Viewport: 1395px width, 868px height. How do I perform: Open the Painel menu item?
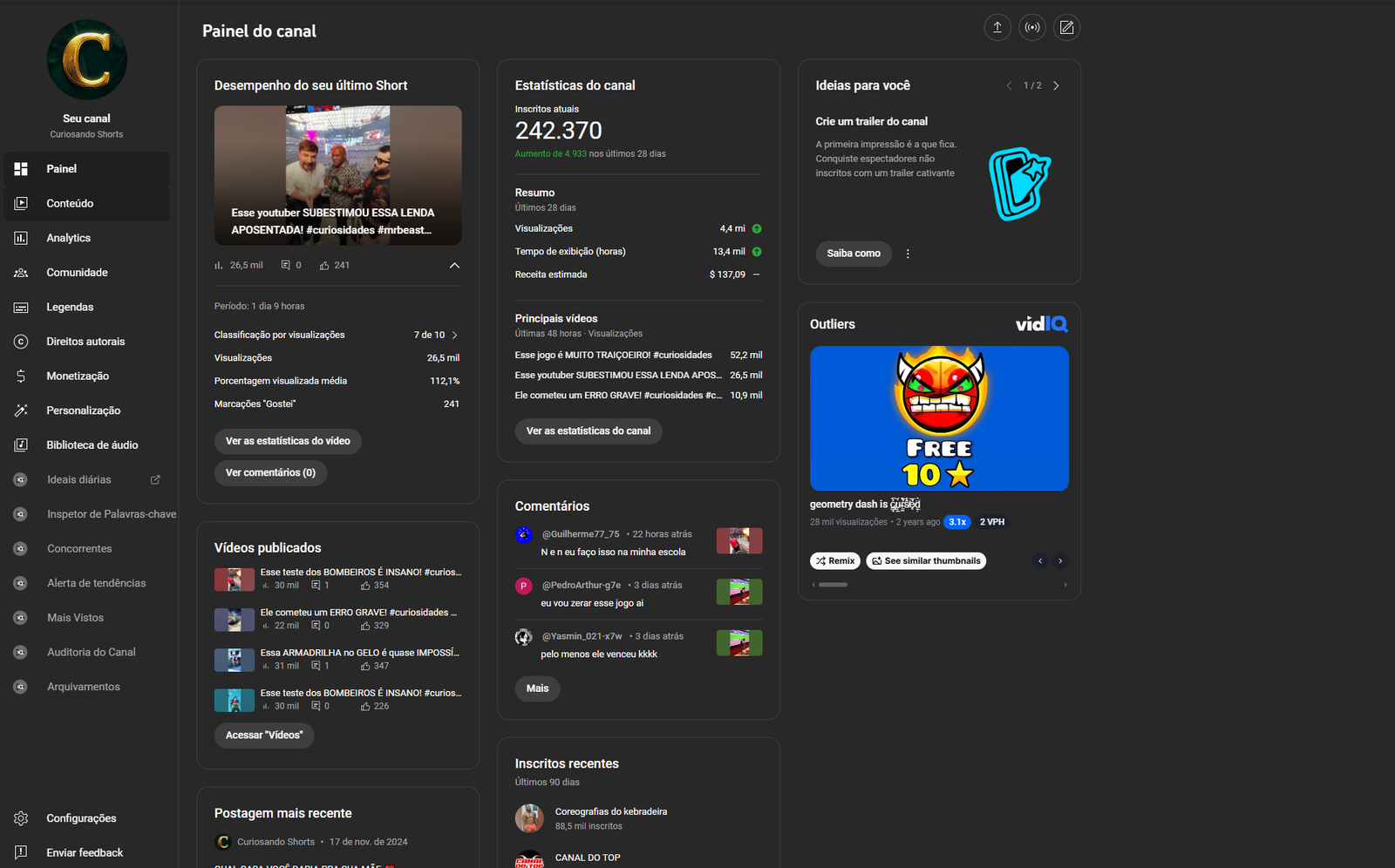(87, 169)
